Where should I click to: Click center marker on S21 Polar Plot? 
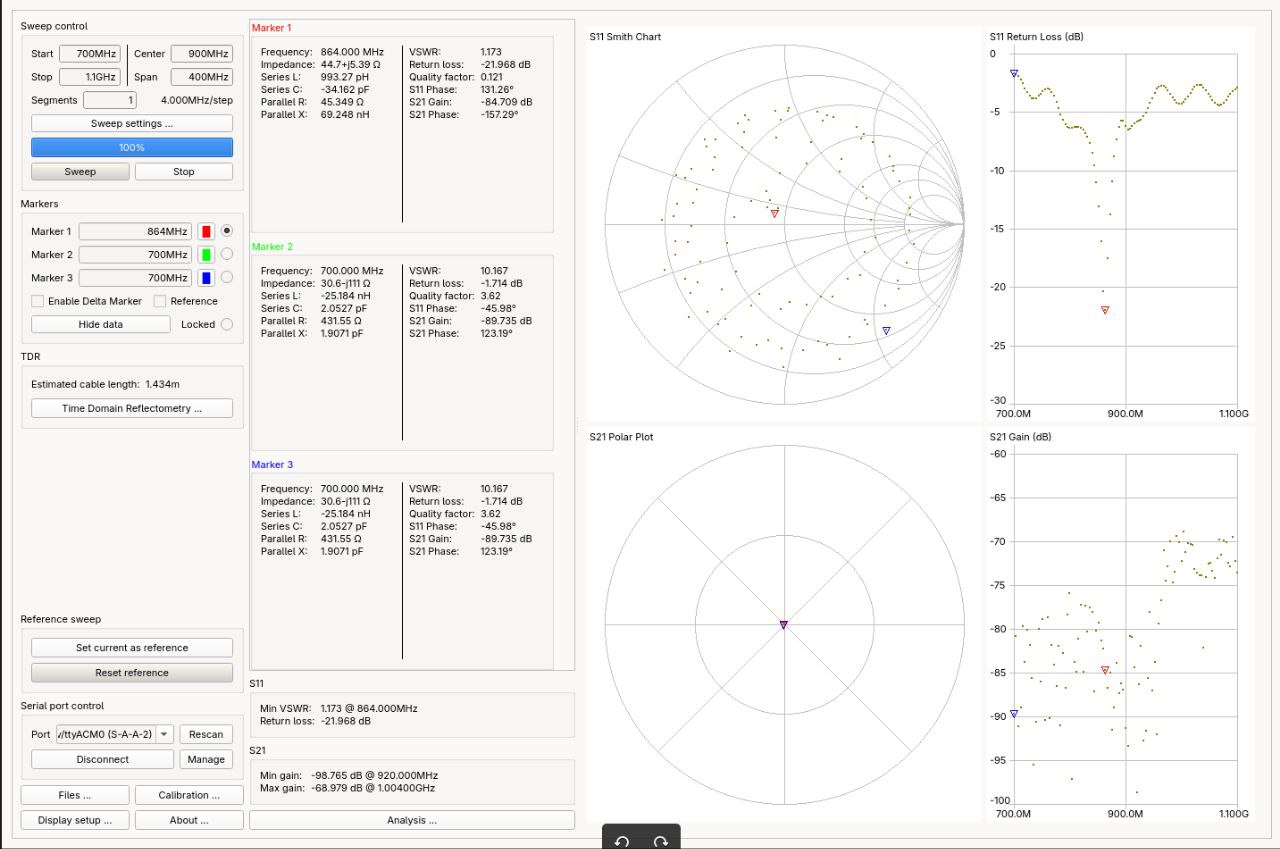784,624
